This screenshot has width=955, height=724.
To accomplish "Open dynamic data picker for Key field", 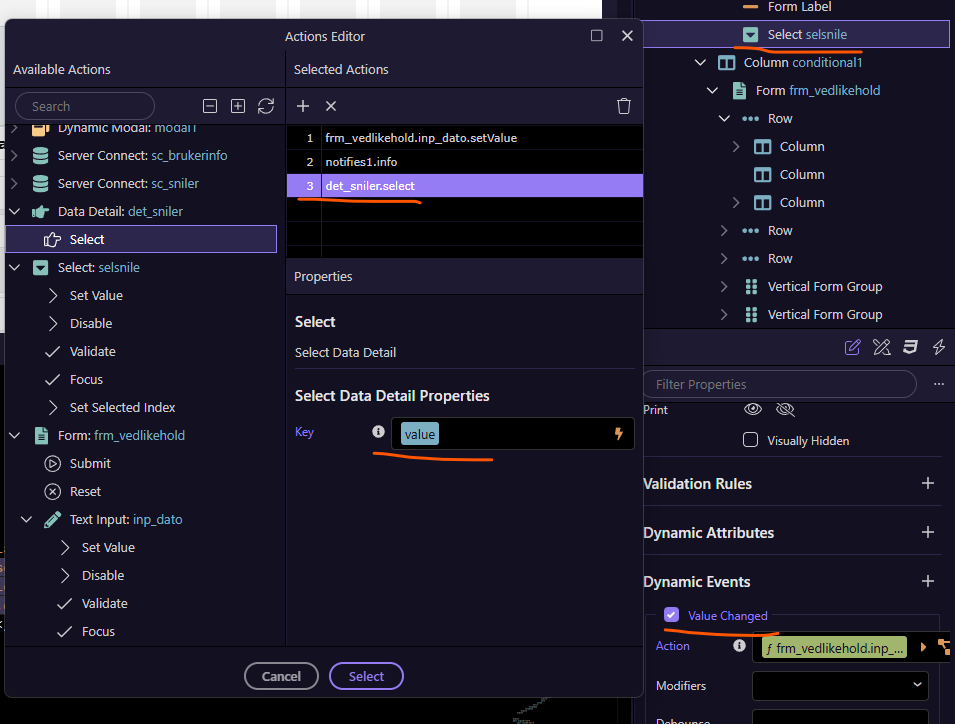I will point(618,434).
